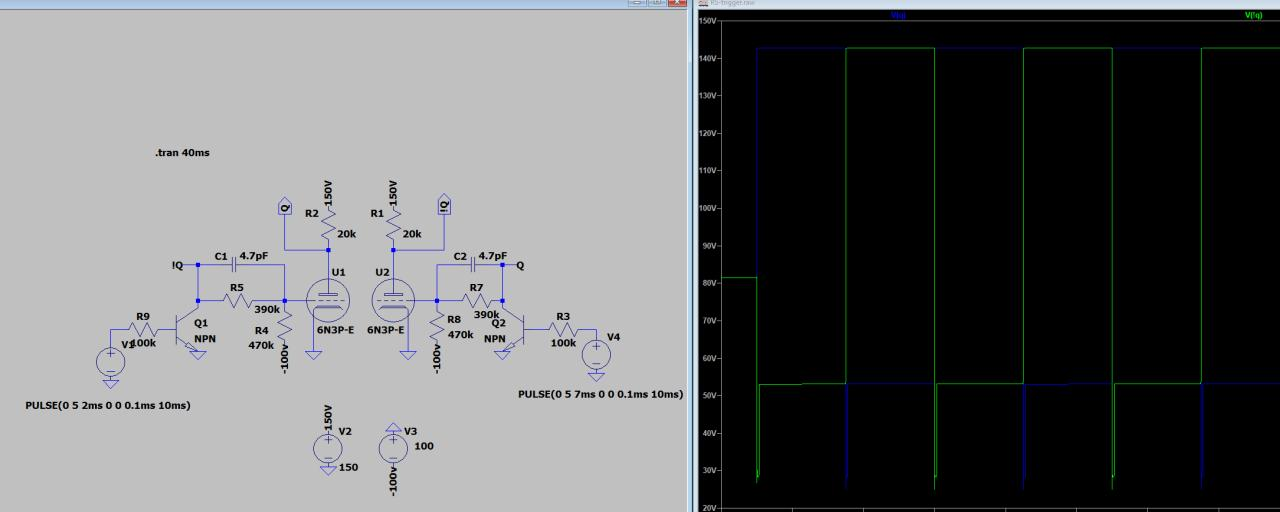
Task: Click the Q net label near C2
Action: tap(520, 266)
